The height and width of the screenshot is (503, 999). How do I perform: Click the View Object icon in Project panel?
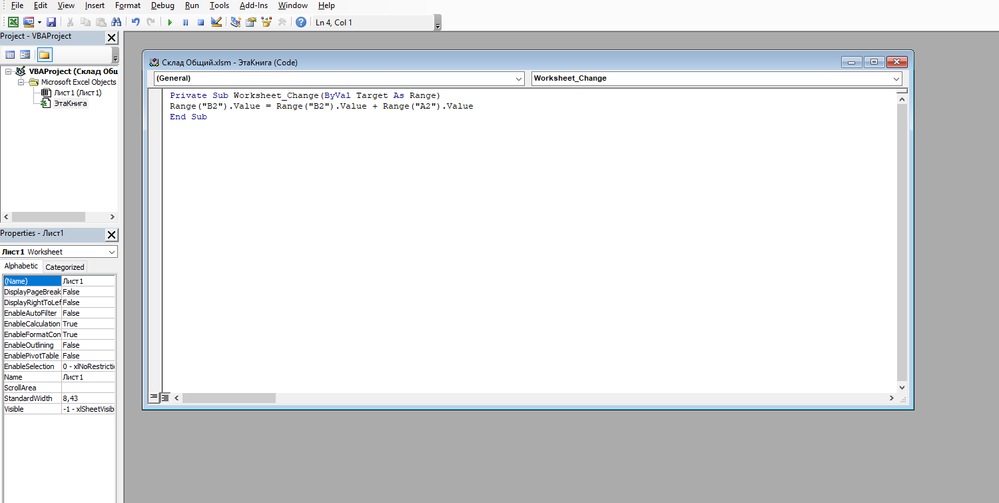click(x=25, y=55)
